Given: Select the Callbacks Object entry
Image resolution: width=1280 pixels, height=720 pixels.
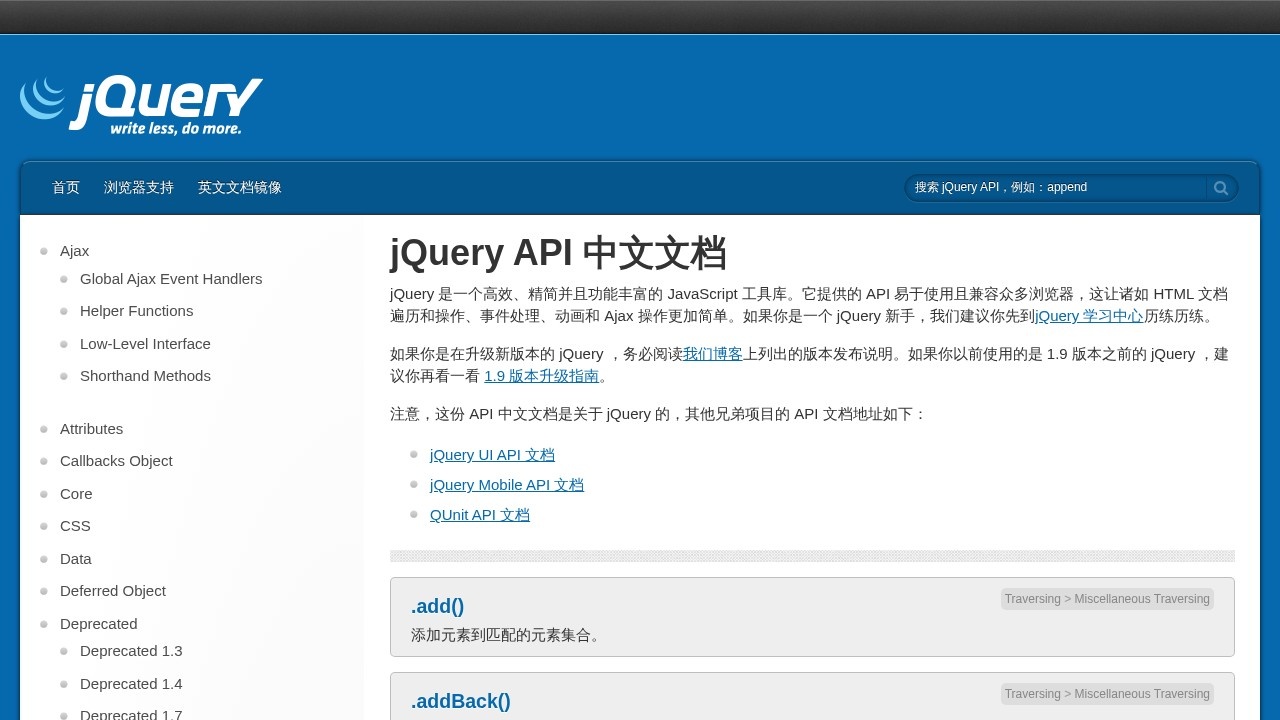Looking at the screenshot, I should pyautogui.click(x=116, y=460).
